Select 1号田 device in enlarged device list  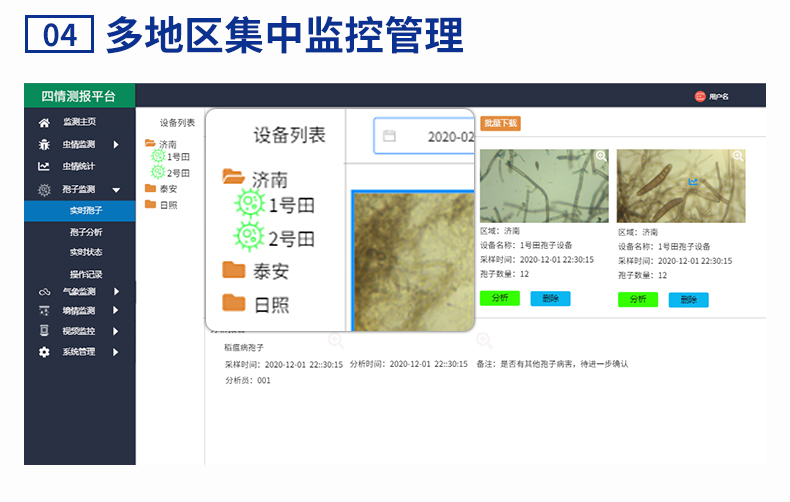(290, 205)
